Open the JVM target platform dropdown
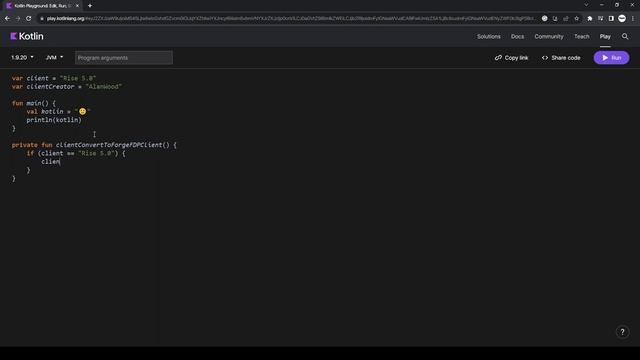640x360 pixels. [x=54, y=58]
